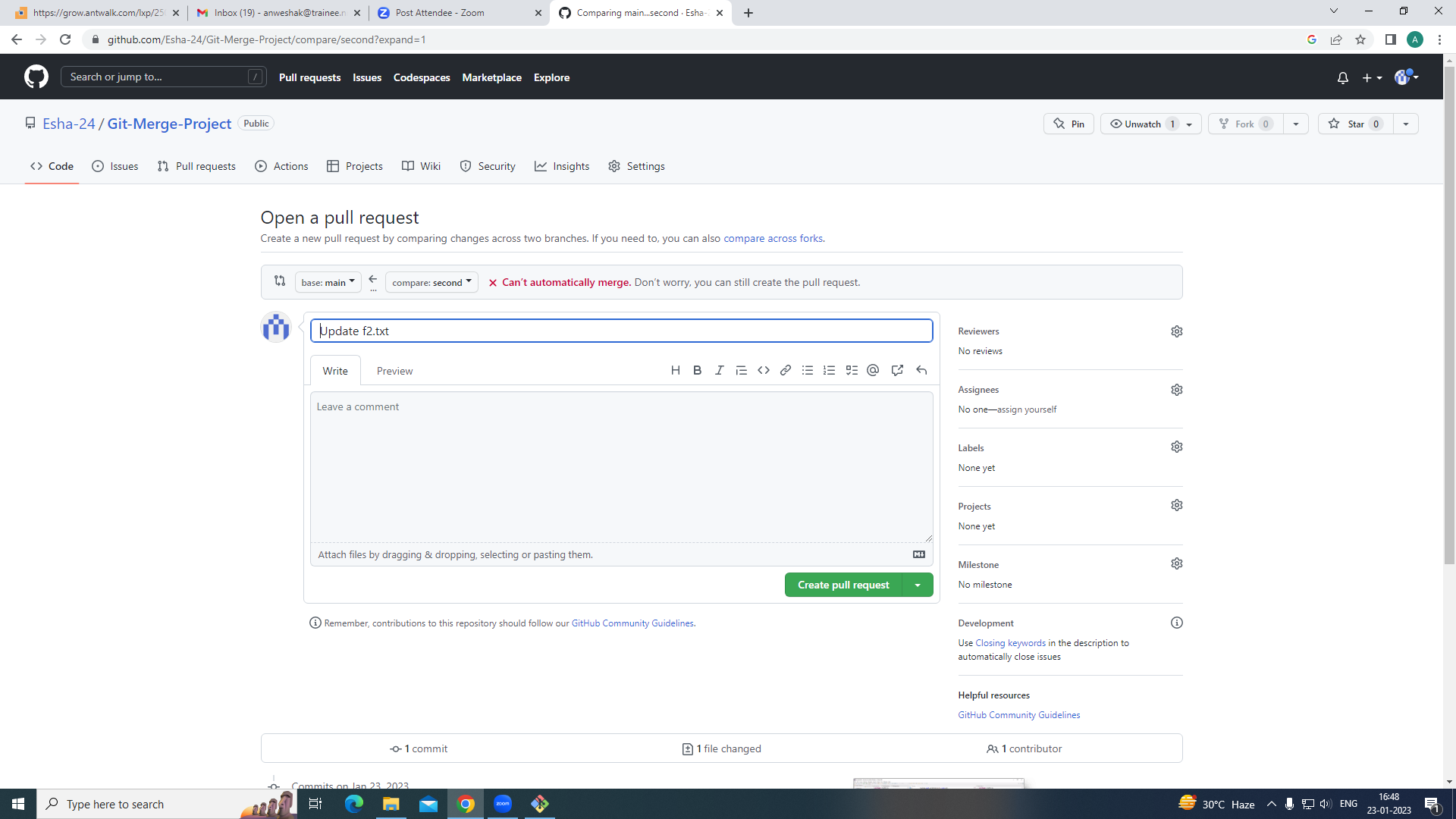Screen dimensions: 1456x819
Task: Star the Git-Merge-Project repository
Action: coord(1355,124)
